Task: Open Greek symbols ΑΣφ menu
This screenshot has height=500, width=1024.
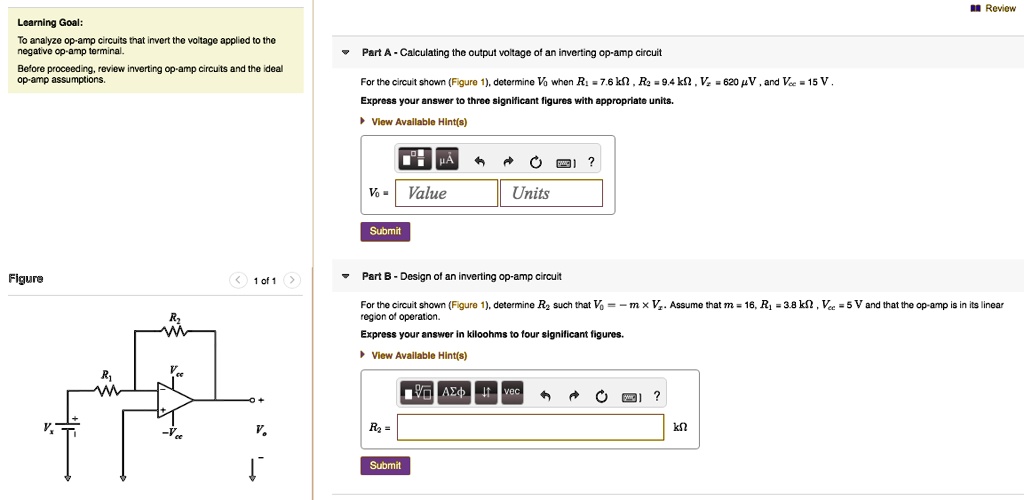Action: (x=457, y=394)
